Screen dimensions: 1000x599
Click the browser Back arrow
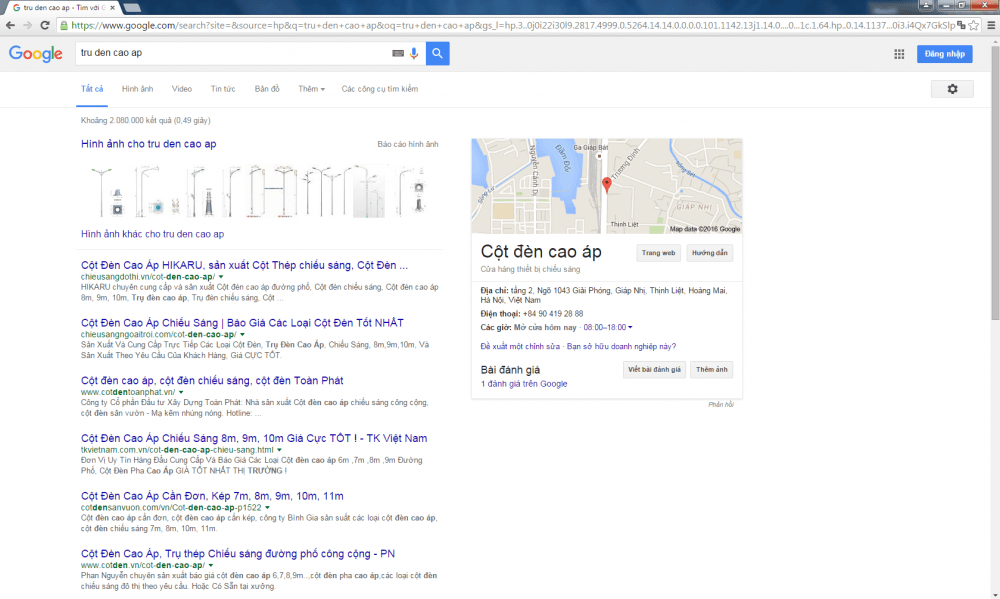10,26
